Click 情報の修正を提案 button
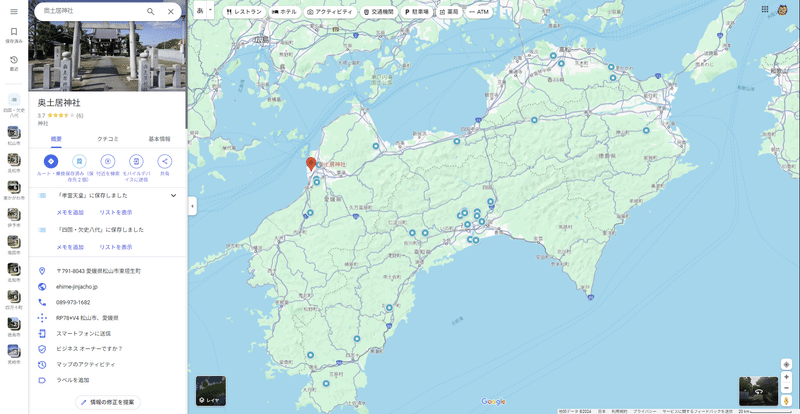The image size is (800, 414). pyautogui.click(x=108, y=402)
